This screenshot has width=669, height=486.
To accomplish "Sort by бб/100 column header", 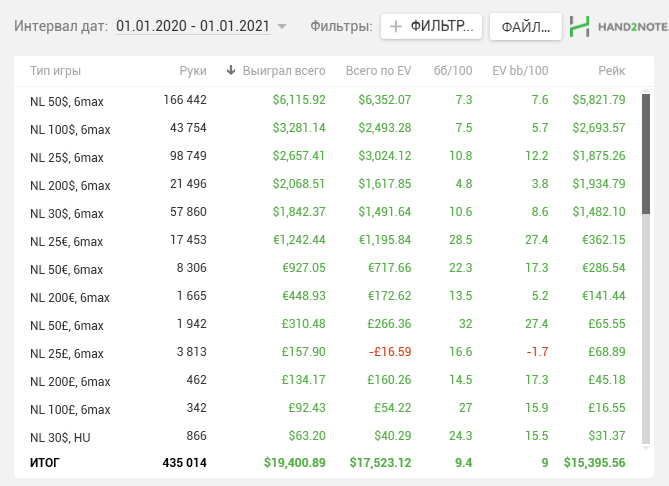I will pos(453,71).
